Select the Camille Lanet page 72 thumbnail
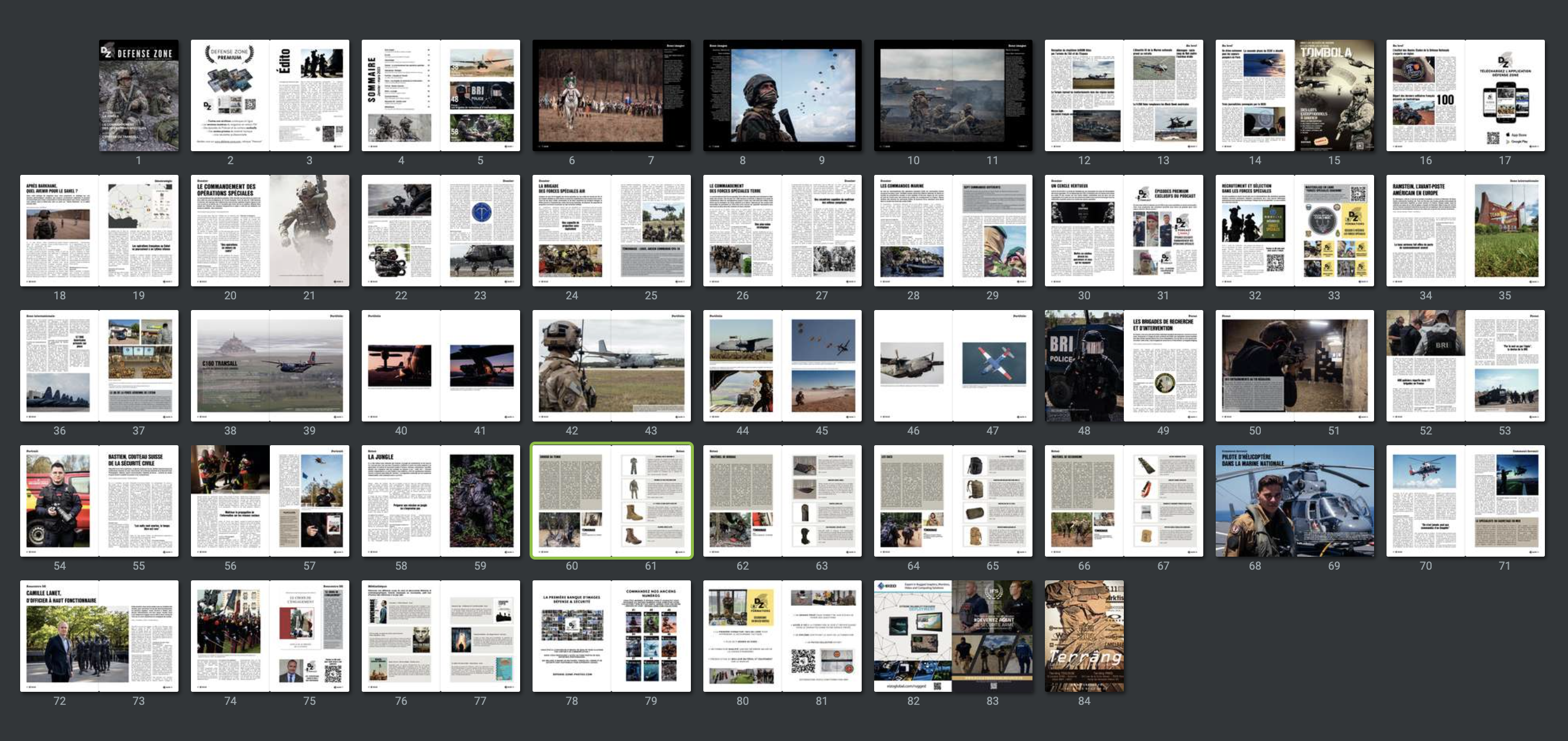This screenshot has height=741, width=1568. (x=59, y=635)
